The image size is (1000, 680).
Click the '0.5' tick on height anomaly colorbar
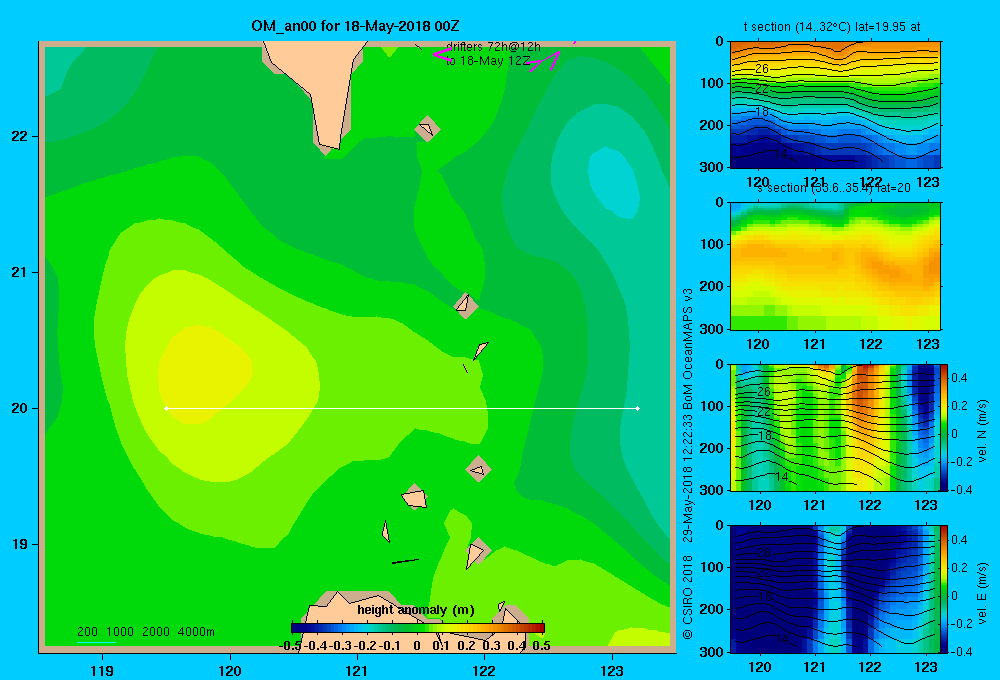coord(541,646)
